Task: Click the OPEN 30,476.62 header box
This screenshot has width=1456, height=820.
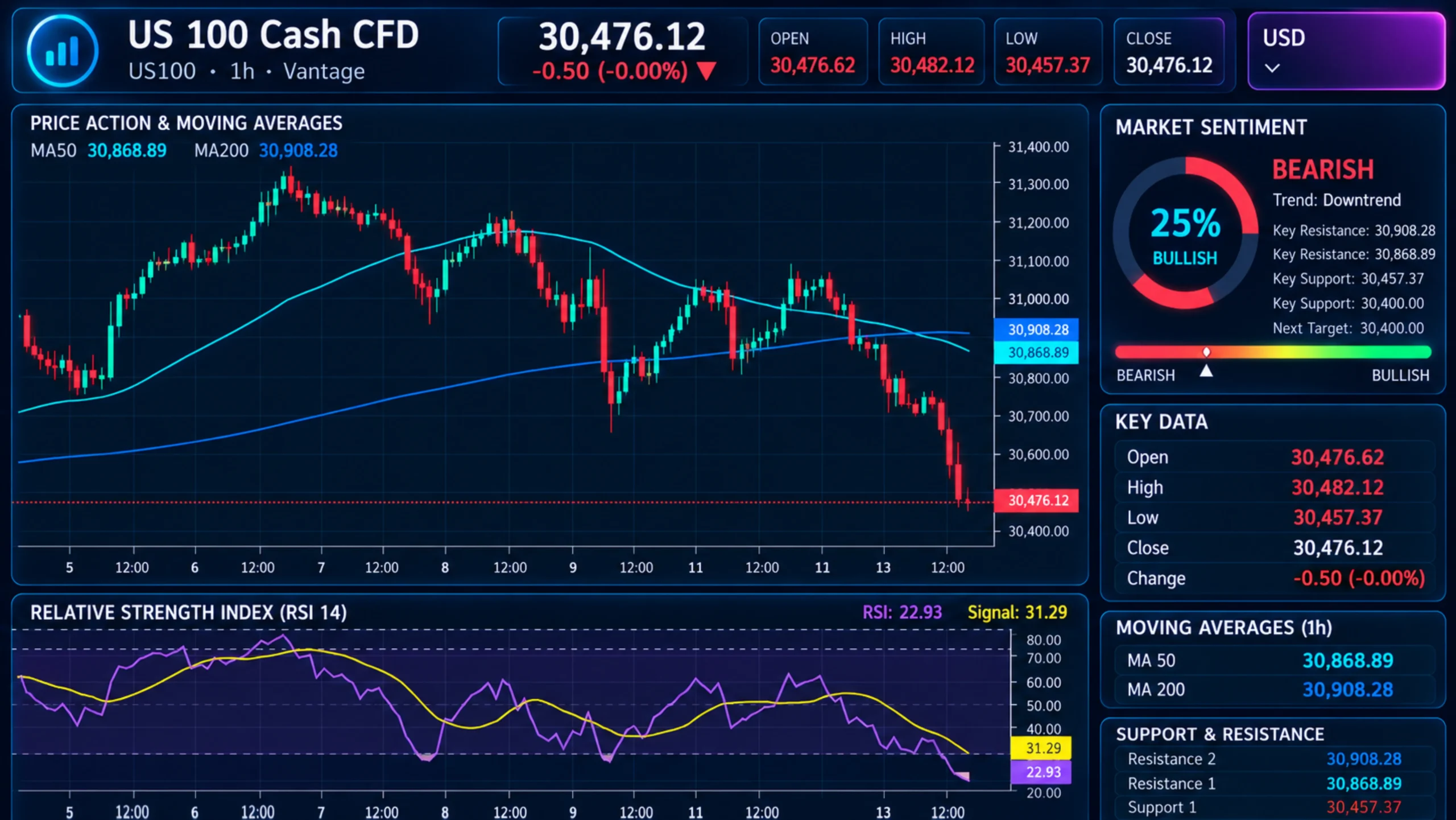Action: [813, 51]
